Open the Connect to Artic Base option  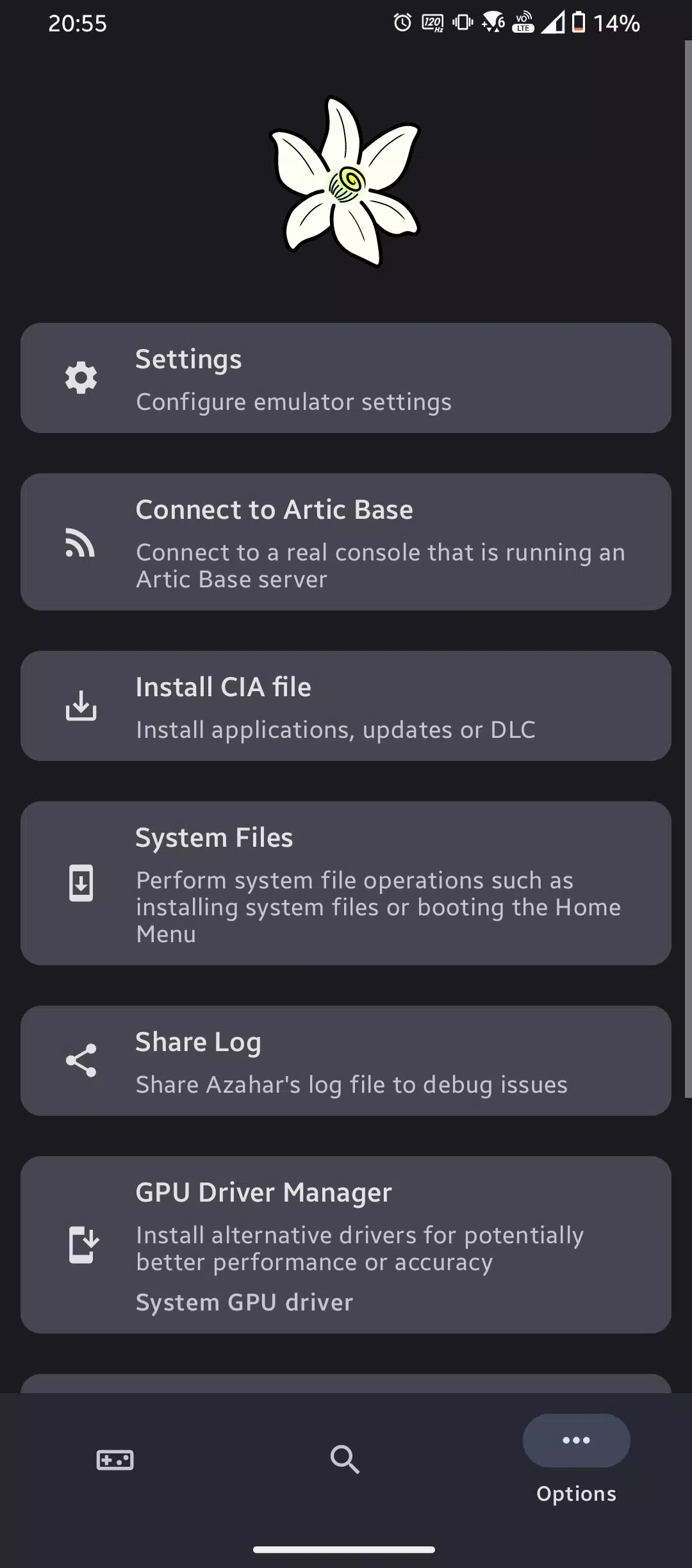tap(346, 541)
